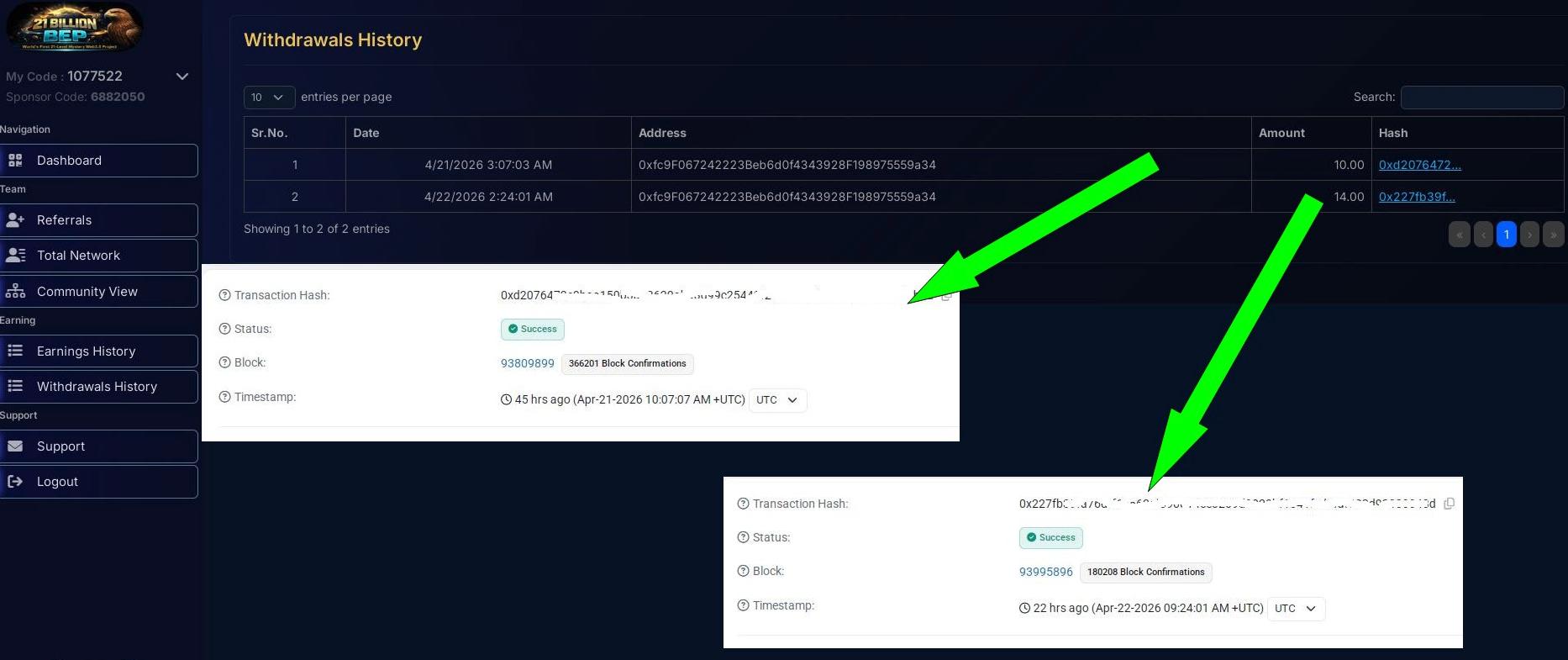Copy the 0x227fb transaction hash

(x=1449, y=504)
